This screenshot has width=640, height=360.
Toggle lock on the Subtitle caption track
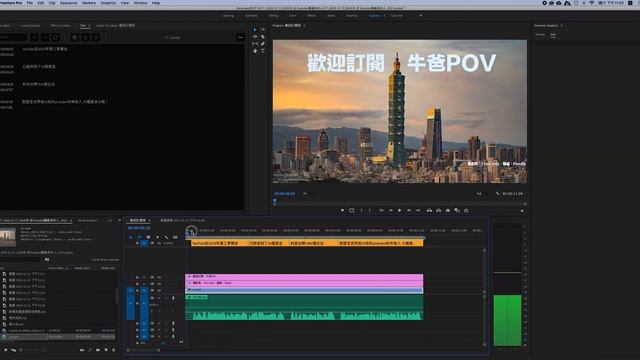tap(137, 243)
